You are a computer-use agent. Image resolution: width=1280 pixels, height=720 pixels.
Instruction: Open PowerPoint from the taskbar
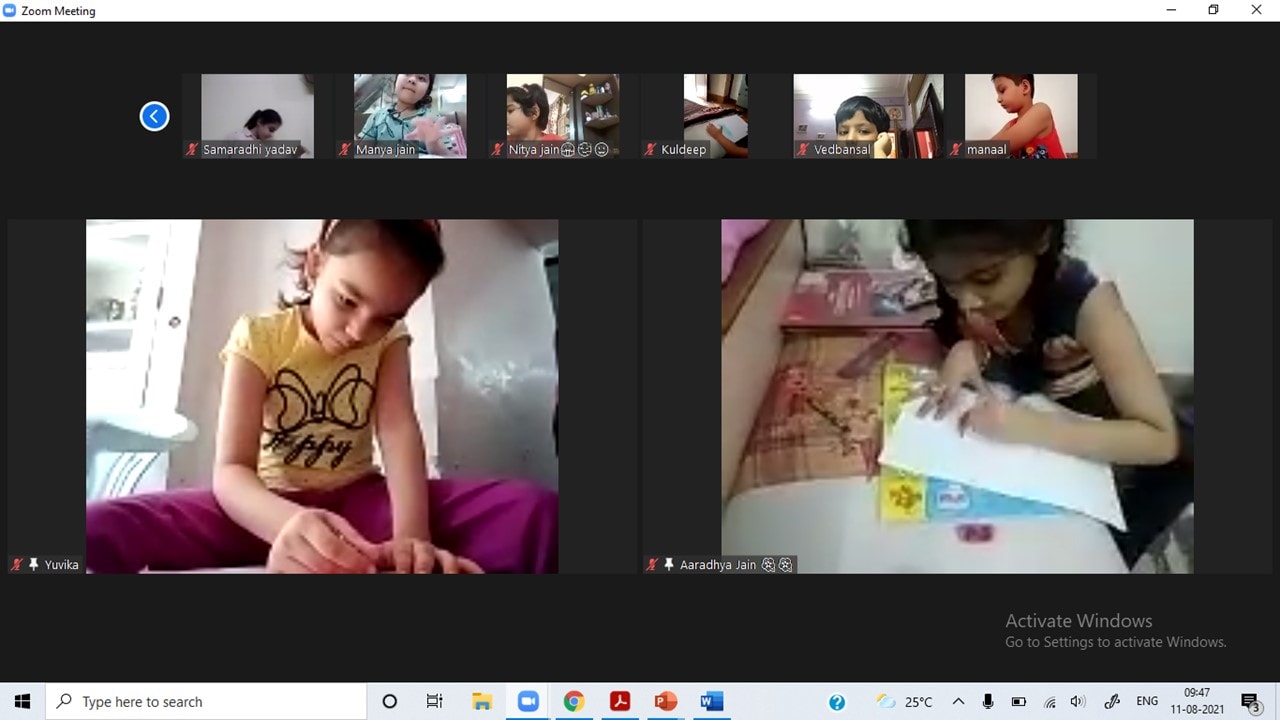[x=666, y=702]
